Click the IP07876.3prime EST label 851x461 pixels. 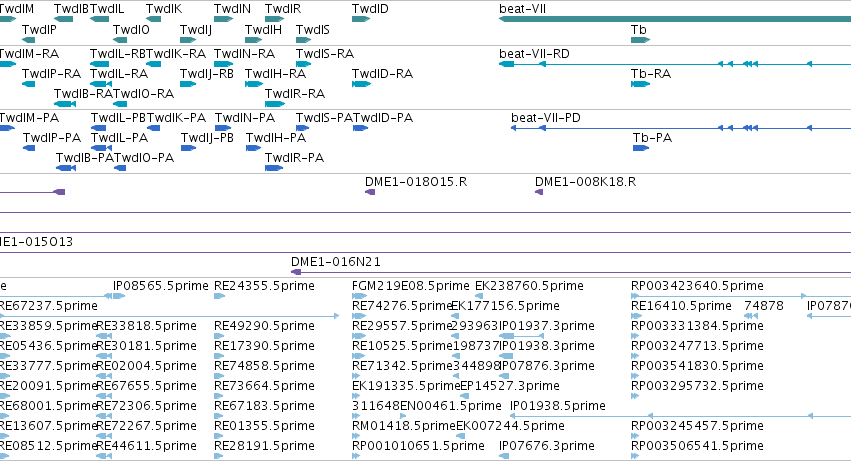547,365
